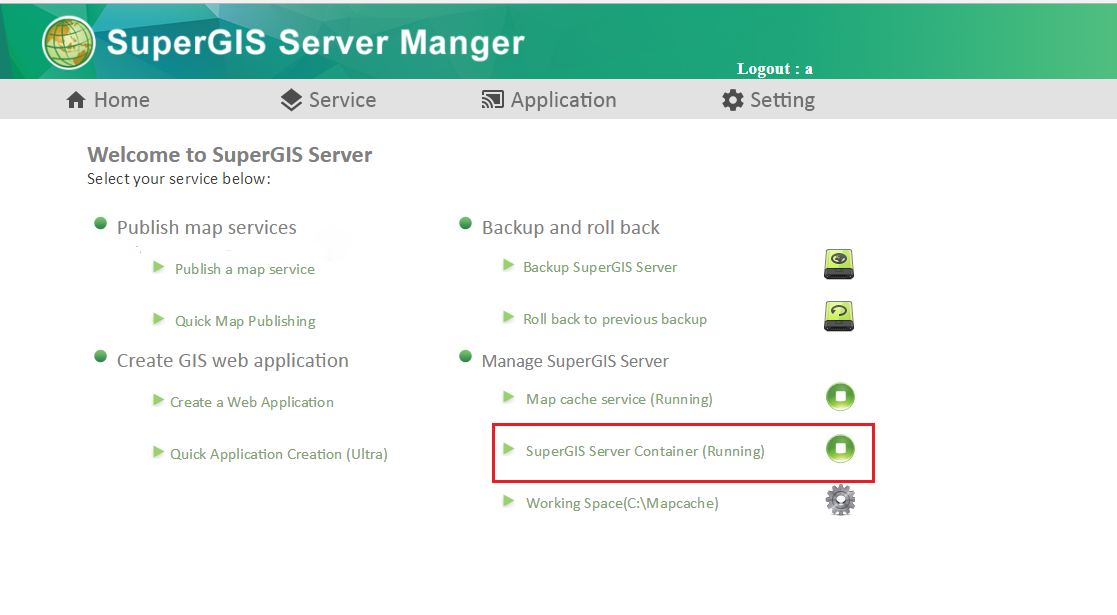Stop the SuperGIS Server Container
Image resolution: width=1117 pixels, height=615 pixels.
(841, 448)
